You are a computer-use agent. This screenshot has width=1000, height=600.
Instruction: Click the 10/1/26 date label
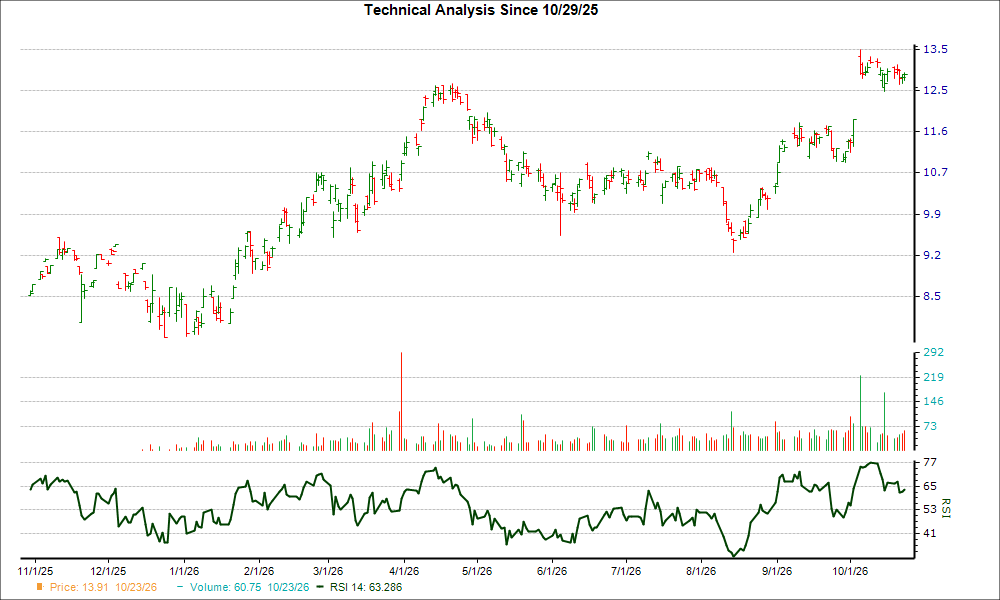coord(849,571)
